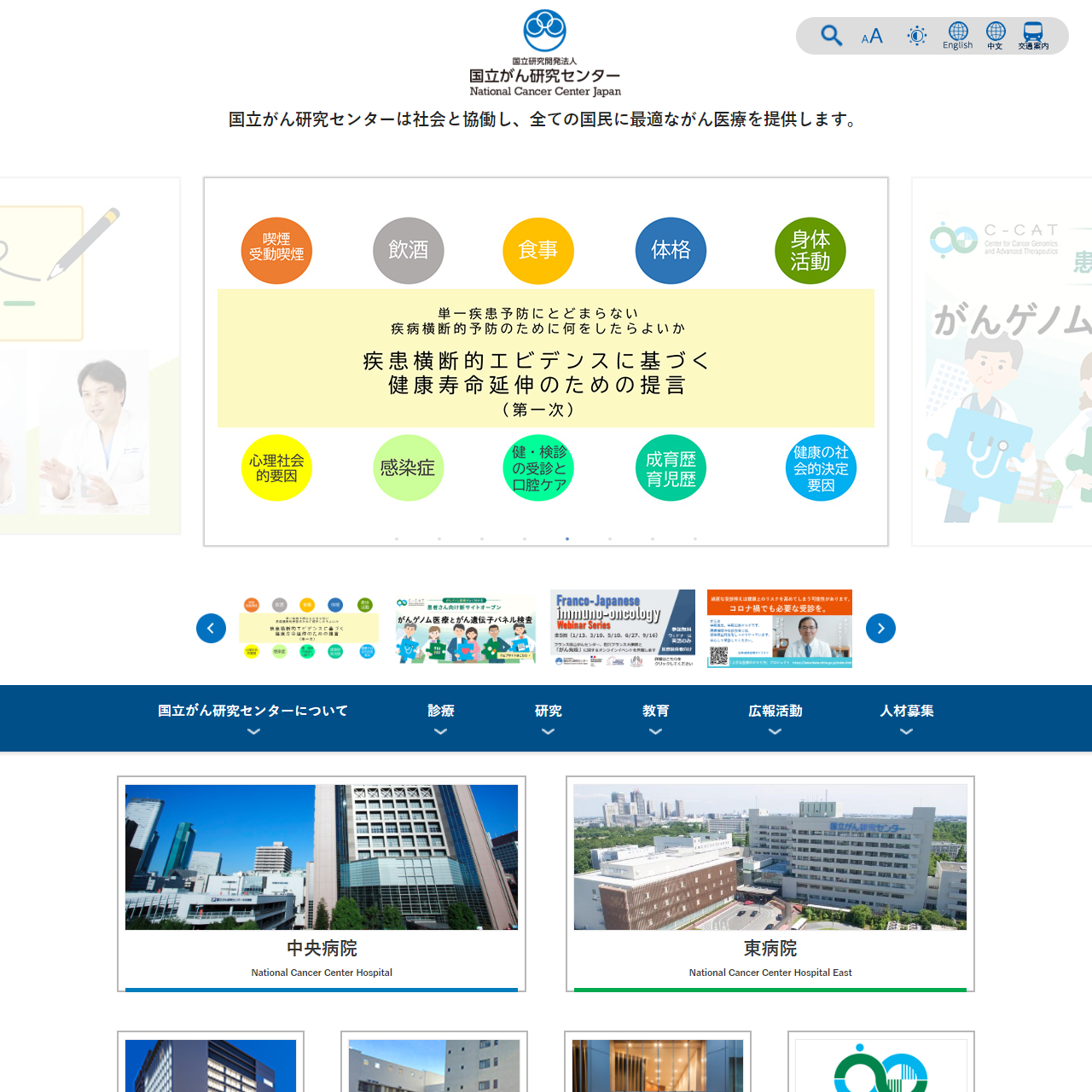Click the active blue carousel pagination dot
The height and width of the screenshot is (1092, 1092).
(567, 539)
